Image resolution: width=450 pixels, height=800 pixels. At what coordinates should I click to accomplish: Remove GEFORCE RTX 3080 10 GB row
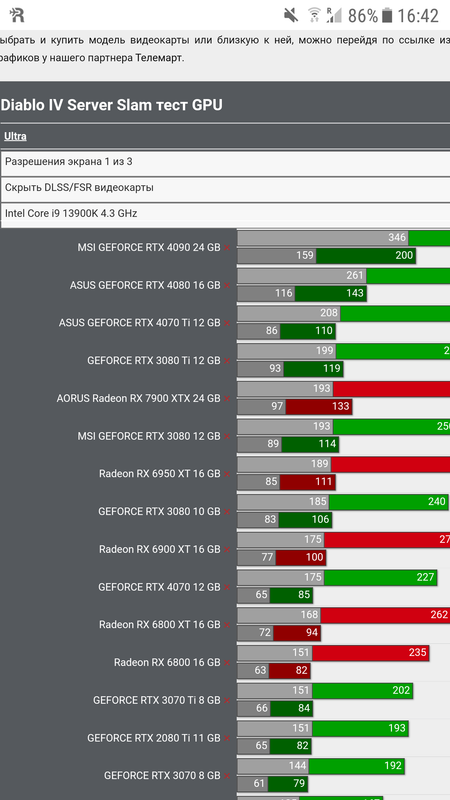pos(227,511)
